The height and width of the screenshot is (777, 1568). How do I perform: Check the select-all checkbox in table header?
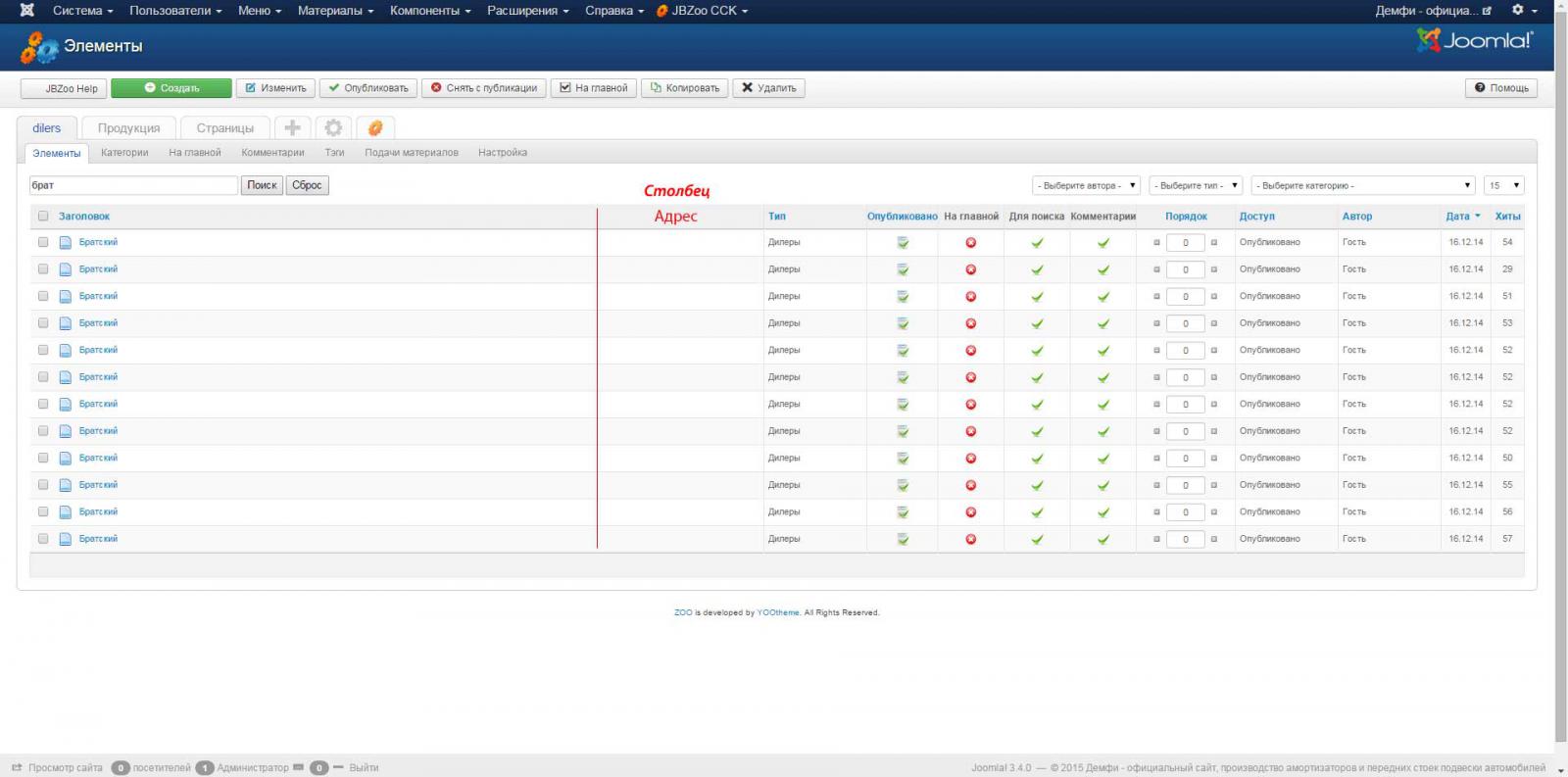(x=43, y=217)
